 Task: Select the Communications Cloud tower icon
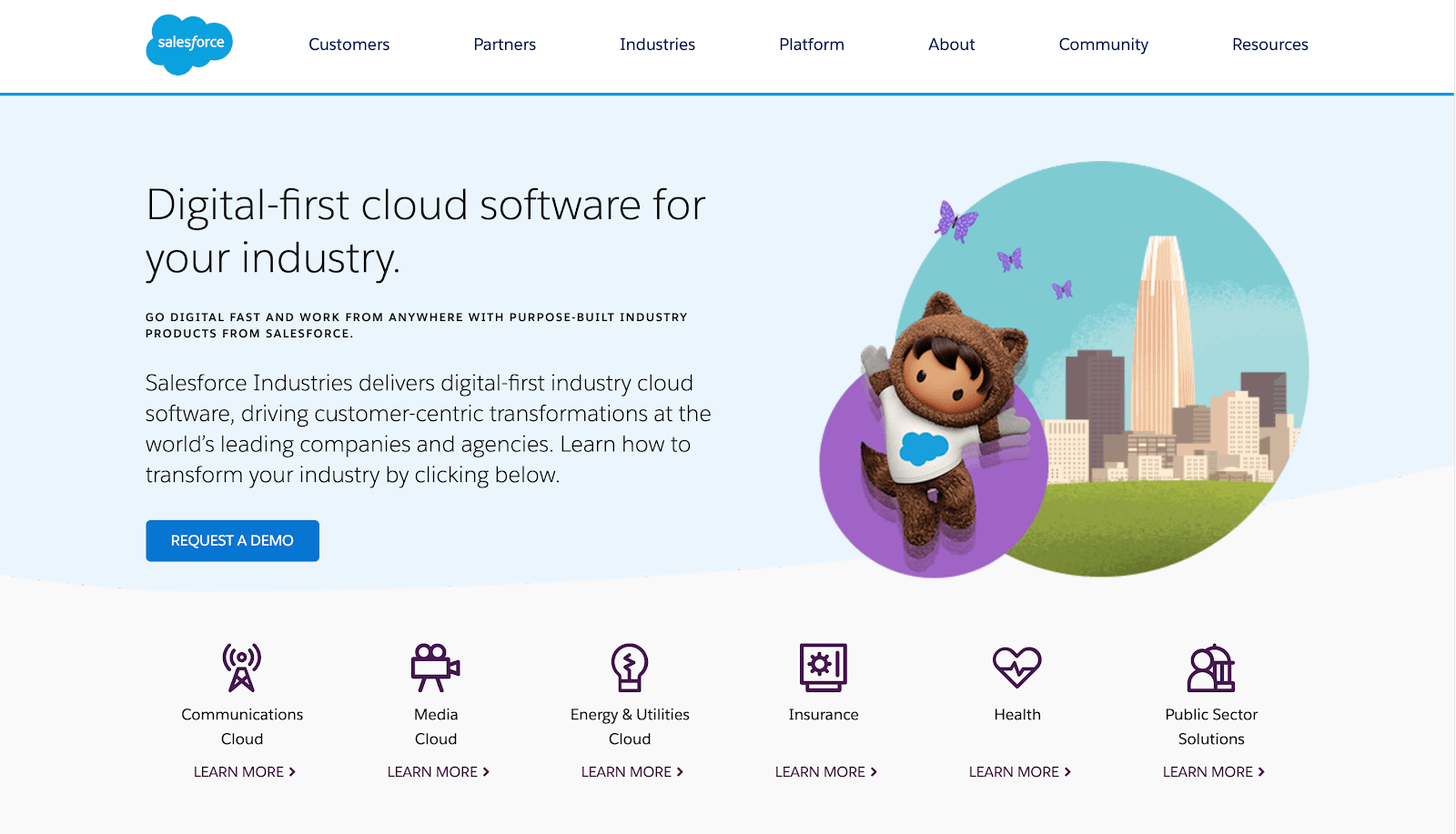tap(242, 668)
